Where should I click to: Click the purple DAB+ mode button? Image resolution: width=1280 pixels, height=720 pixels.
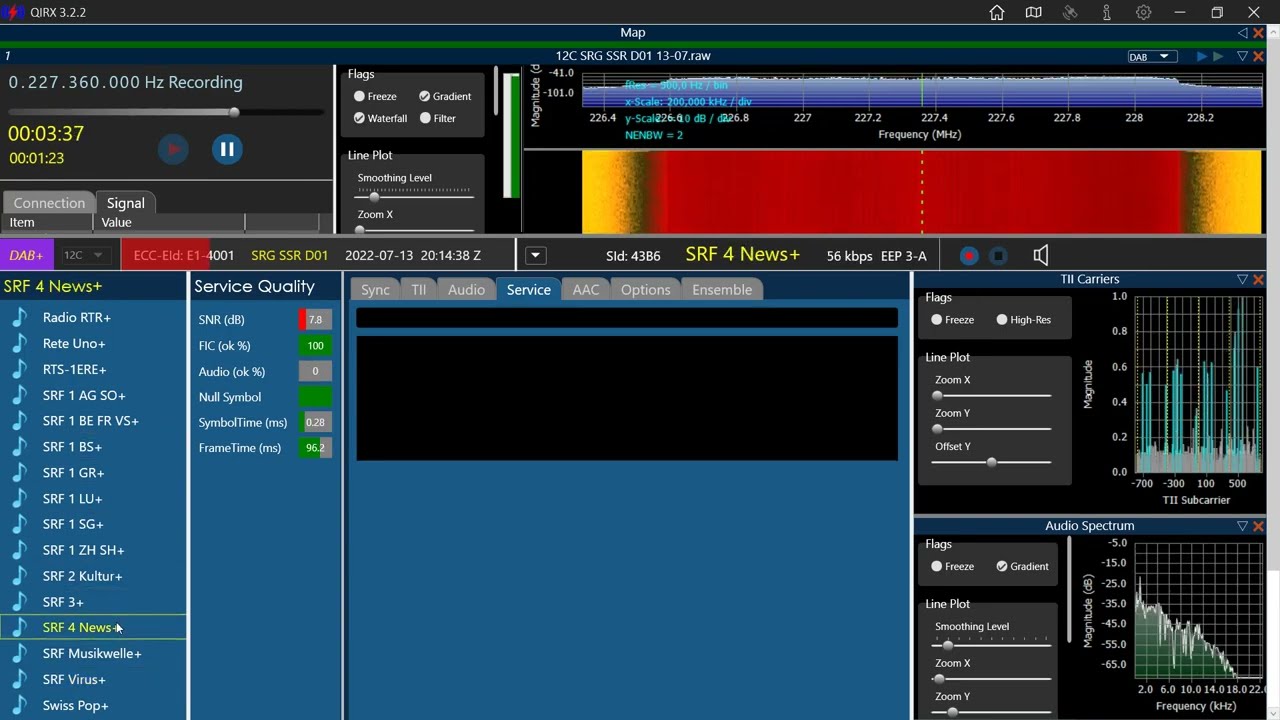point(27,255)
